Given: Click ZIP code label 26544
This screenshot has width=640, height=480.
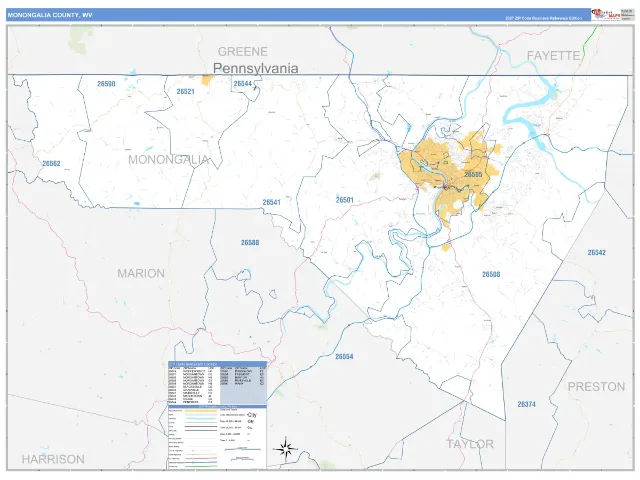Looking at the screenshot, I should coord(242,84).
